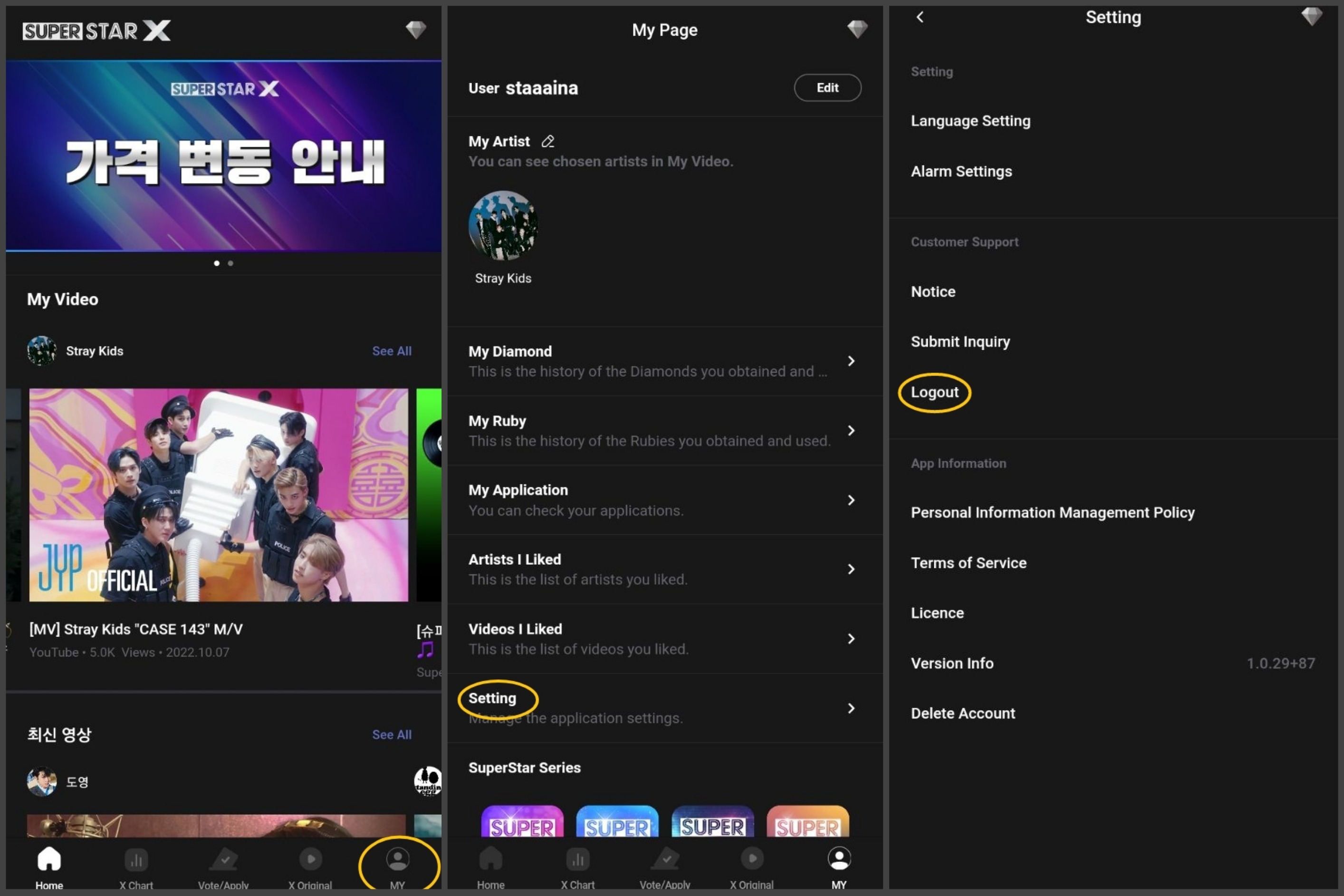Tap the 도영 artist name

[77, 782]
